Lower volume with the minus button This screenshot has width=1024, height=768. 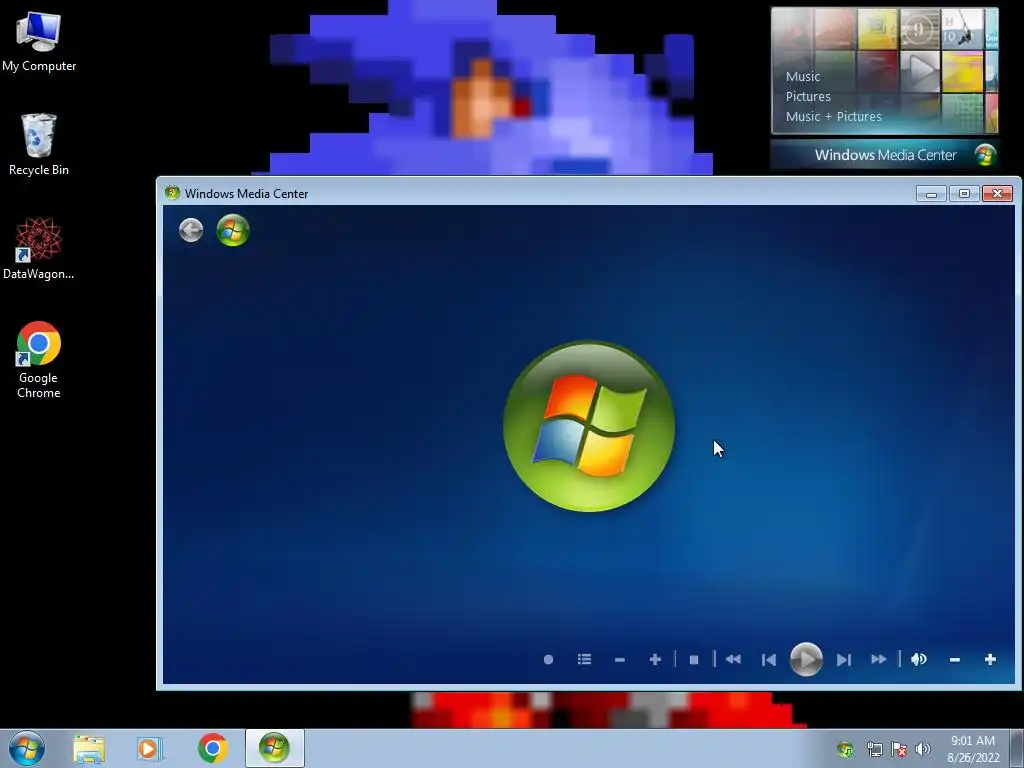pos(954,660)
